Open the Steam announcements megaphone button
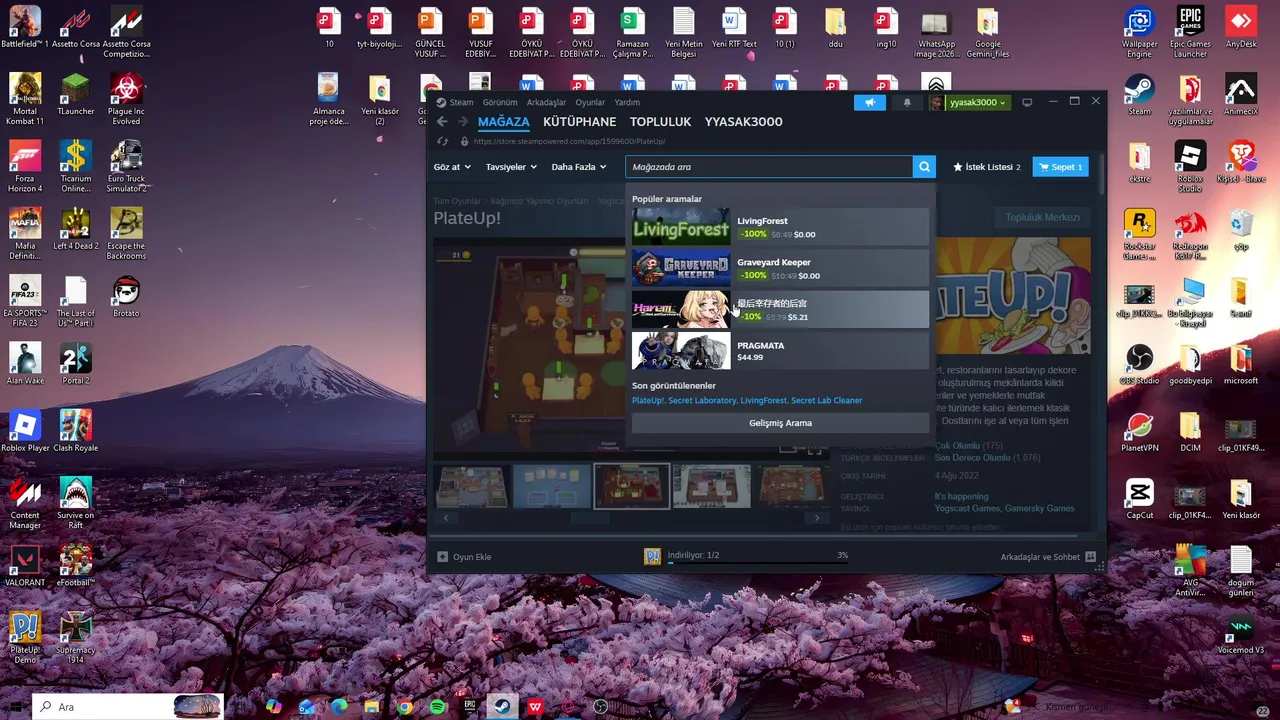Viewport: 1280px width, 720px height. (870, 102)
